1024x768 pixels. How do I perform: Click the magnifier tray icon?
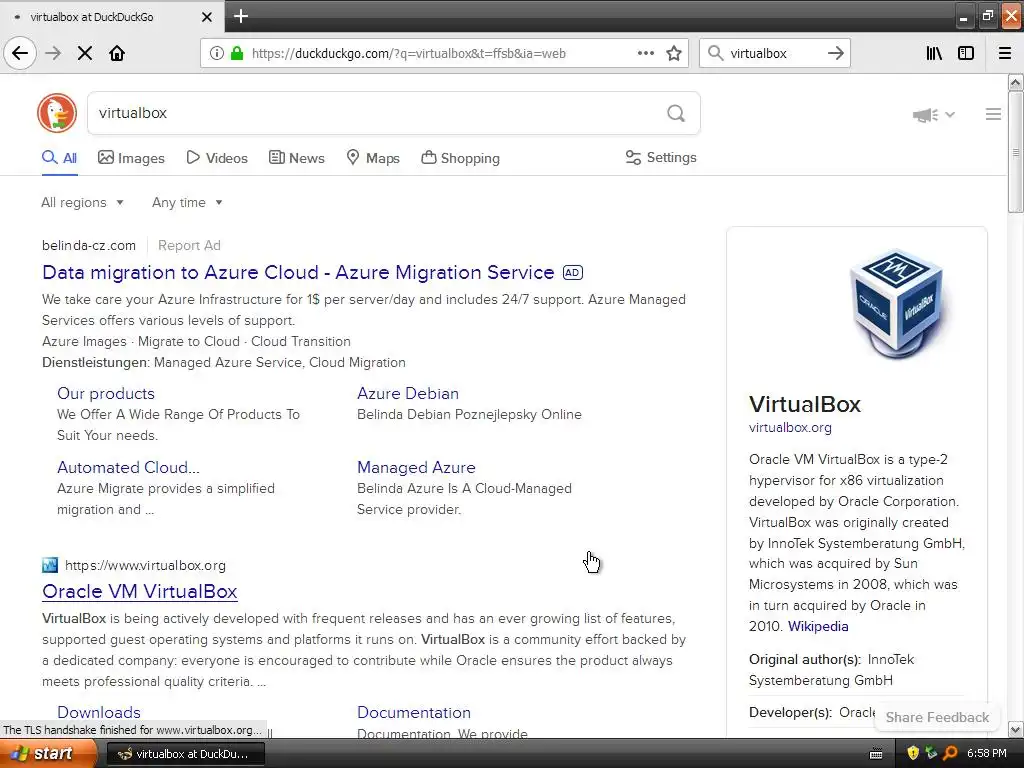[950, 754]
